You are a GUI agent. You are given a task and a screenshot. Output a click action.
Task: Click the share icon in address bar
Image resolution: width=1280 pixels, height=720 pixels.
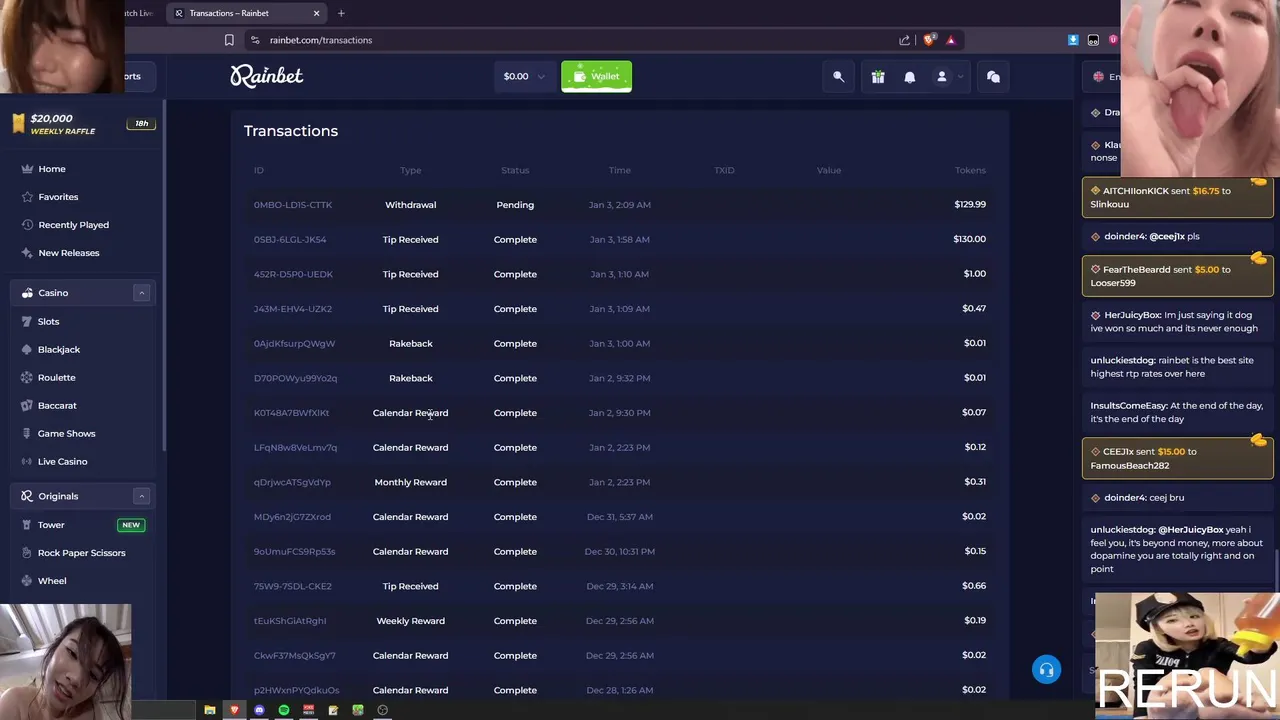(x=905, y=40)
